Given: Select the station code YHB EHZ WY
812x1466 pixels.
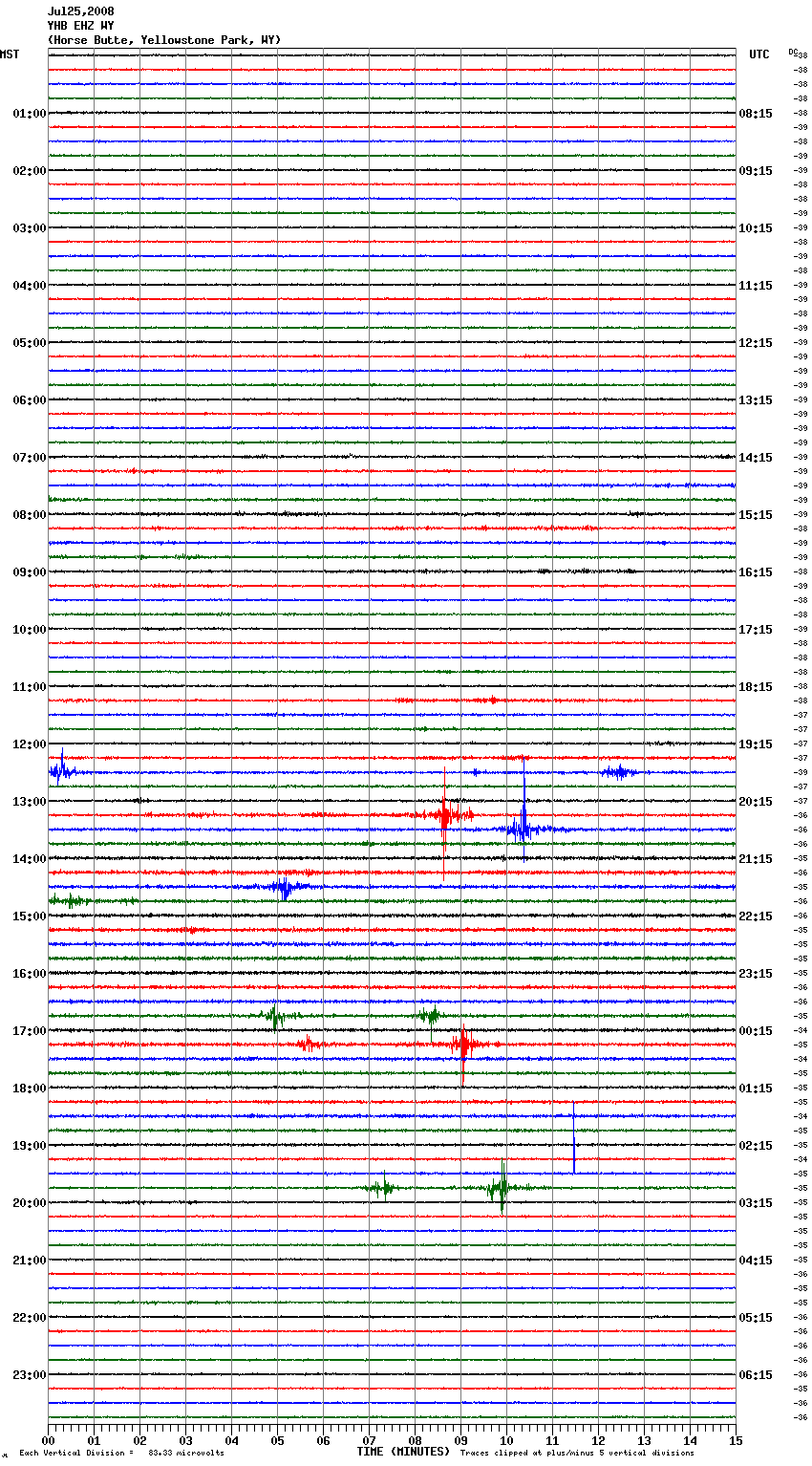Looking at the screenshot, I should (81, 26).
